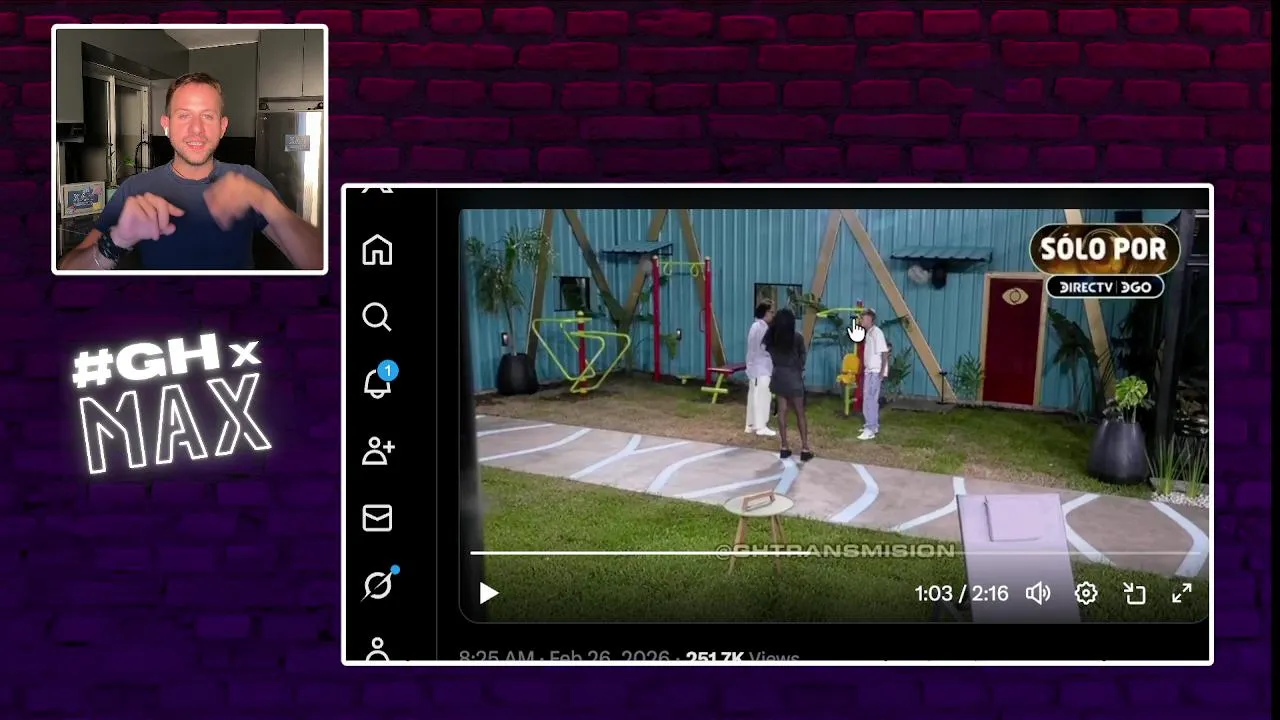Open the Follow people icon
1280x720 pixels.
point(378,451)
